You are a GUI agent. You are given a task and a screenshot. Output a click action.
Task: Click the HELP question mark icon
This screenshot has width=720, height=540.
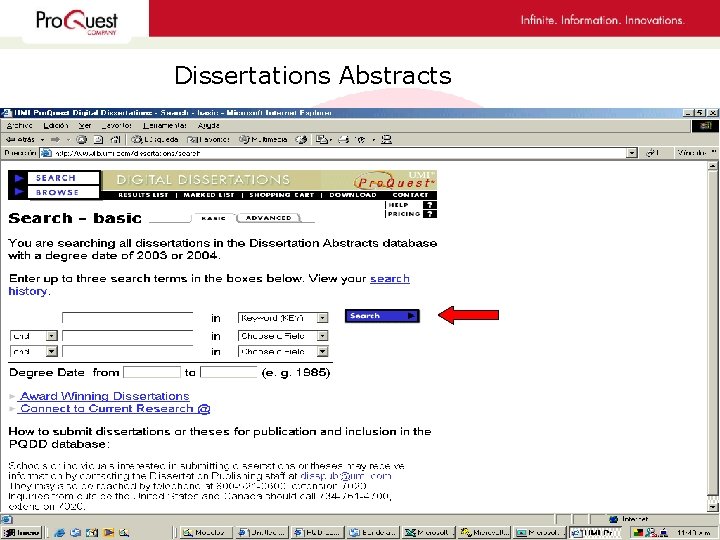pyautogui.click(x=429, y=205)
